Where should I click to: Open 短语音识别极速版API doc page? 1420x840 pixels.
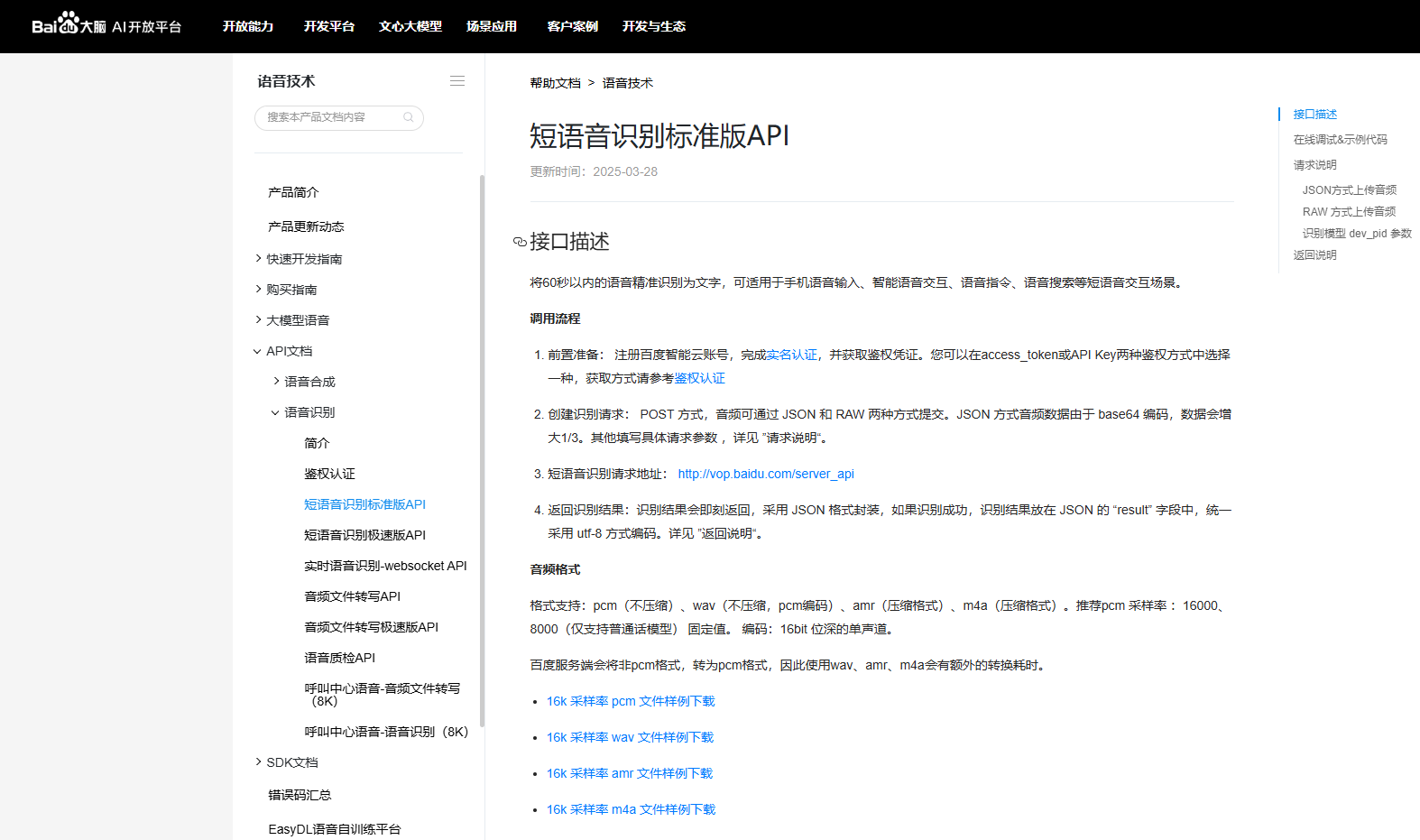364,535
